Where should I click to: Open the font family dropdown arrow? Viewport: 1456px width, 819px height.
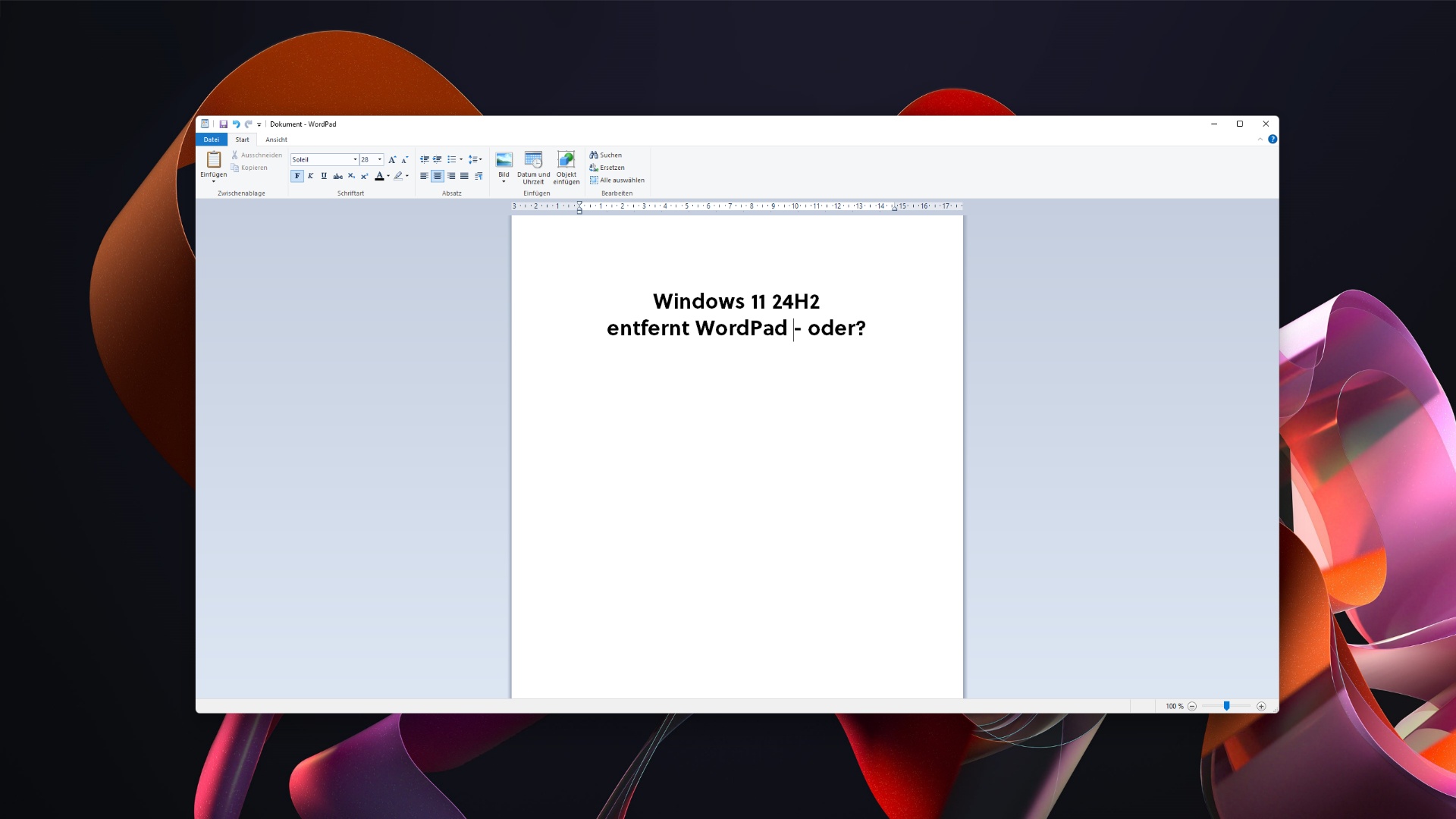point(355,159)
